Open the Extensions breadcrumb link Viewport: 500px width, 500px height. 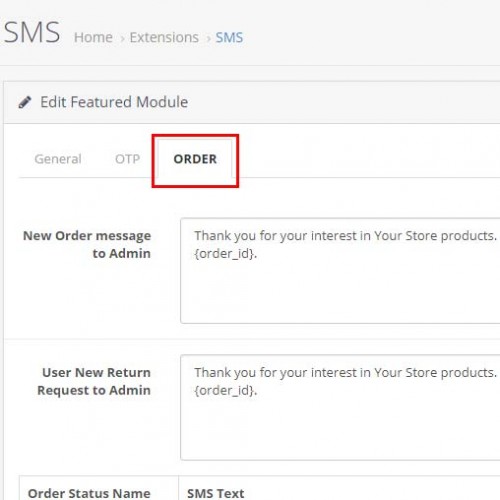tap(164, 37)
